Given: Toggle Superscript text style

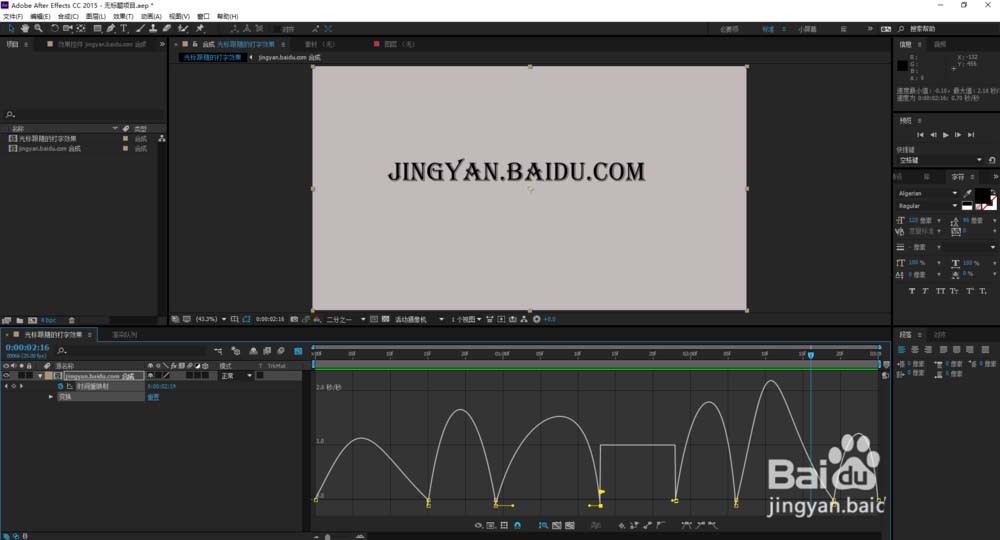Looking at the screenshot, I should point(969,291).
